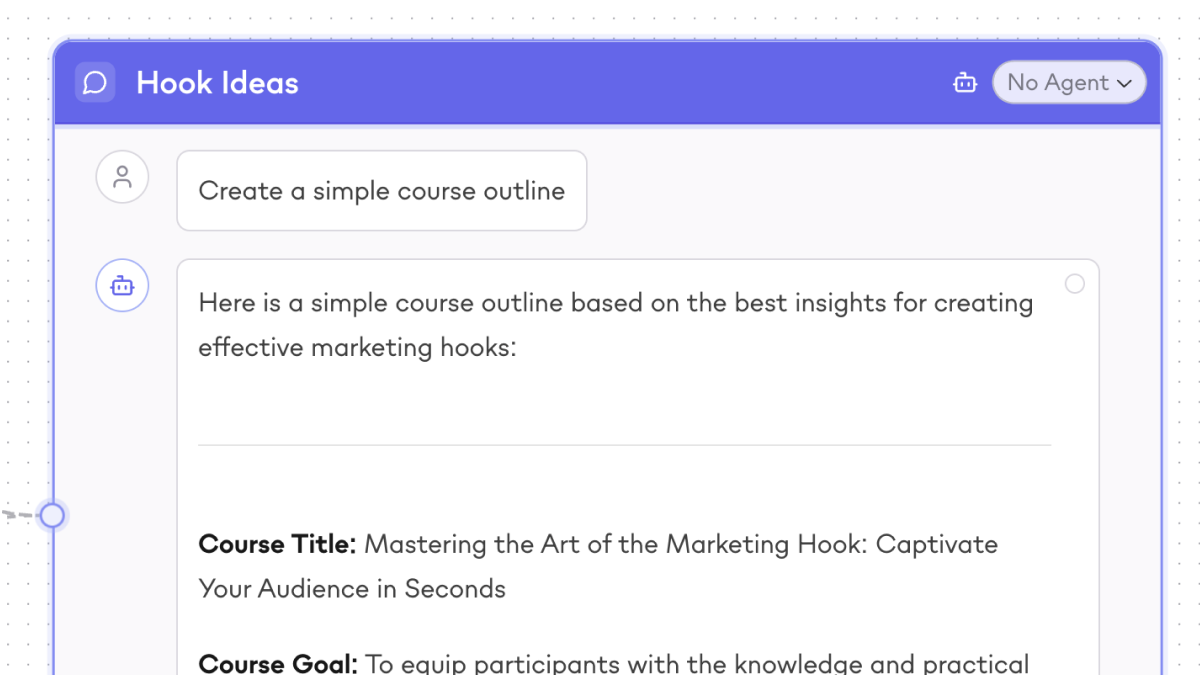
Task: Select the circle toggle on the bot response
Action: 1075,284
